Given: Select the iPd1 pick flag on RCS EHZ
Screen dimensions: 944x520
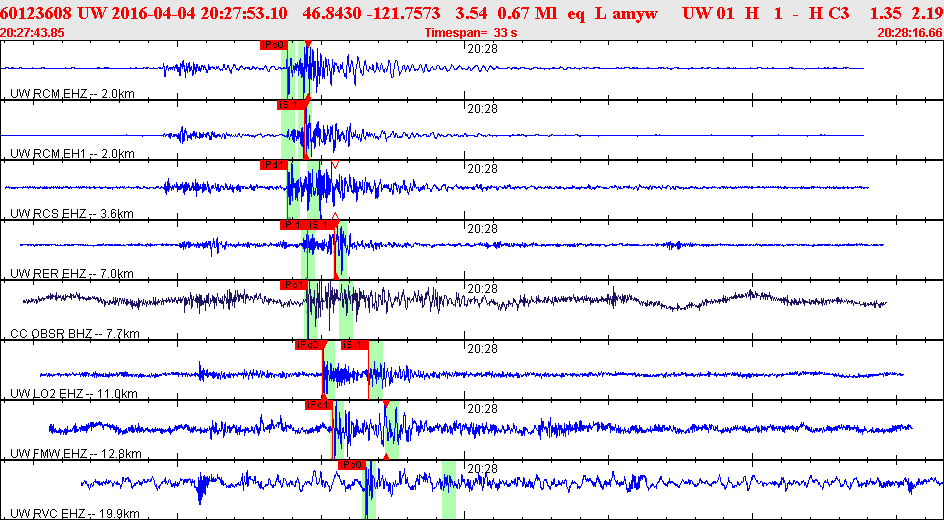Looking at the screenshot, I should [273, 165].
